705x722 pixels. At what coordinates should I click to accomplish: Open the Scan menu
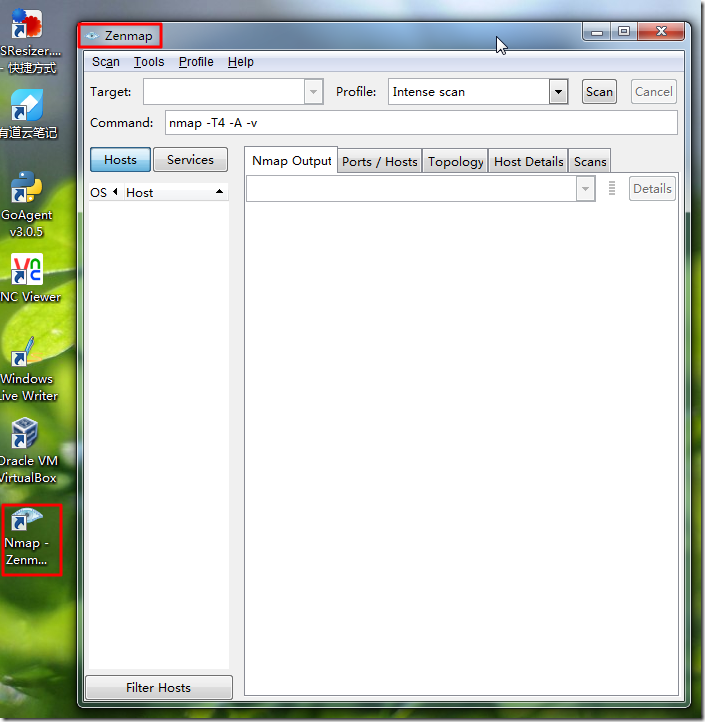click(106, 62)
